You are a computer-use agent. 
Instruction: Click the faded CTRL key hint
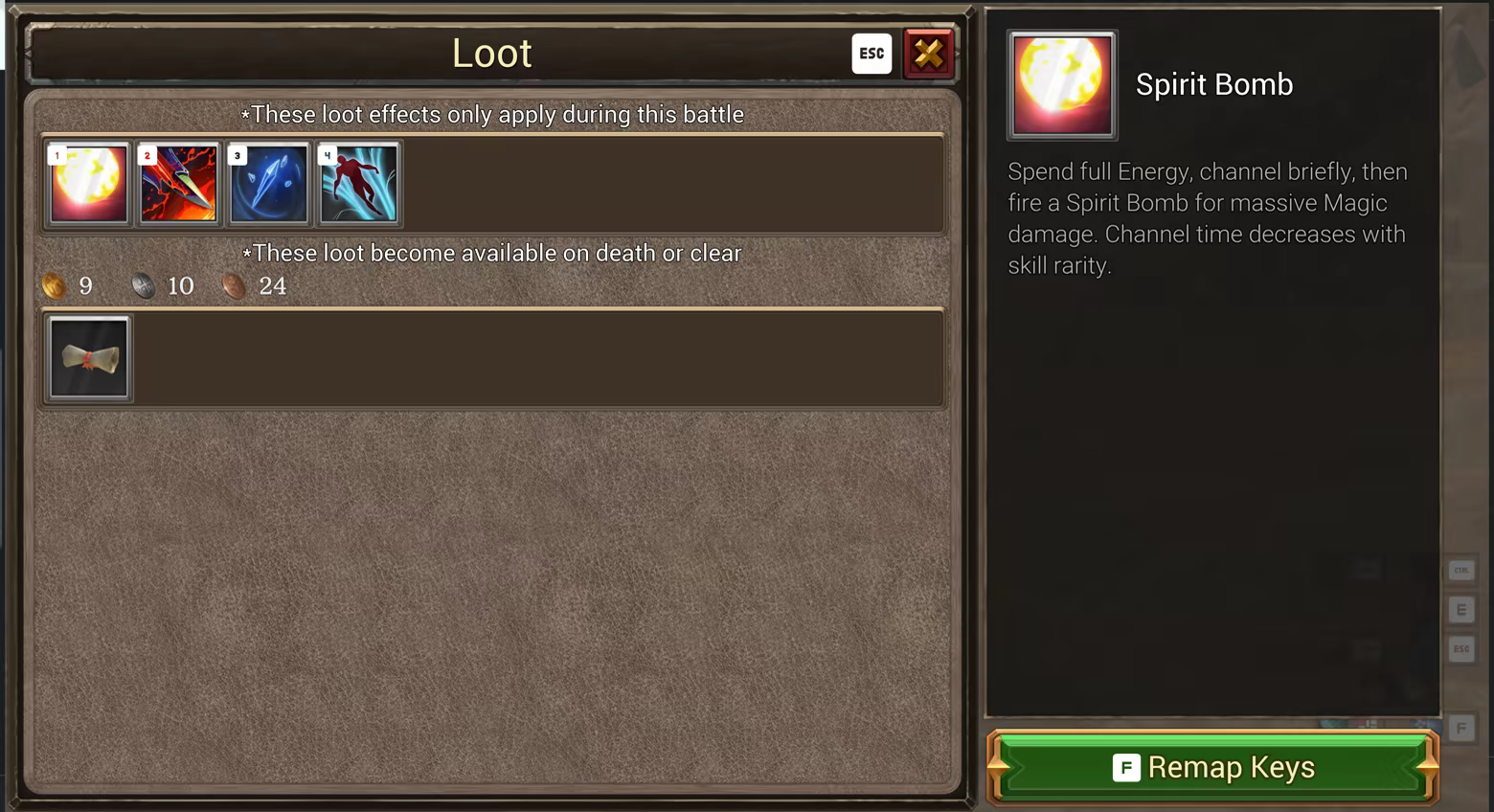pos(1461,571)
